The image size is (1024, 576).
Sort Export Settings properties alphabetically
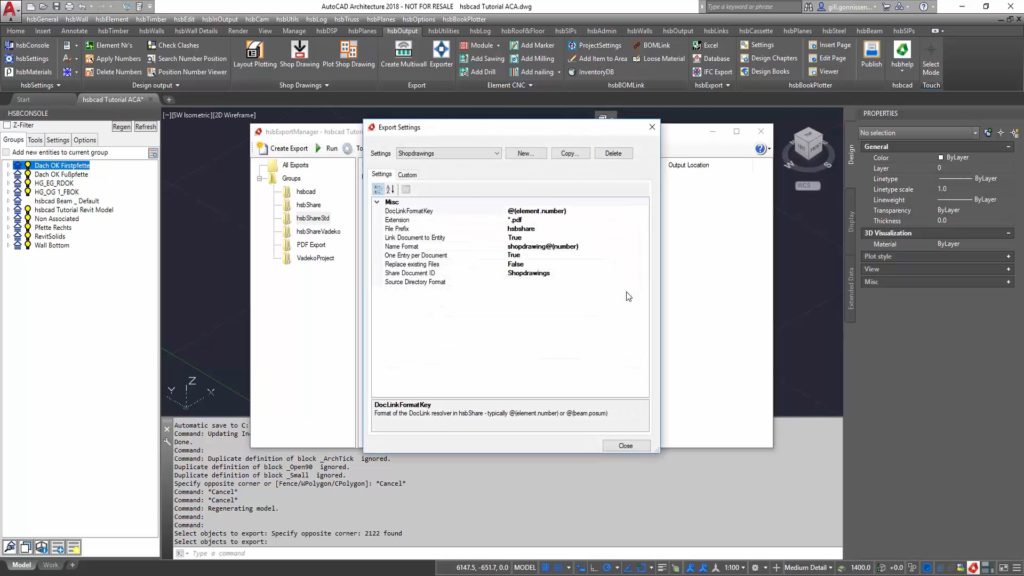point(391,189)
